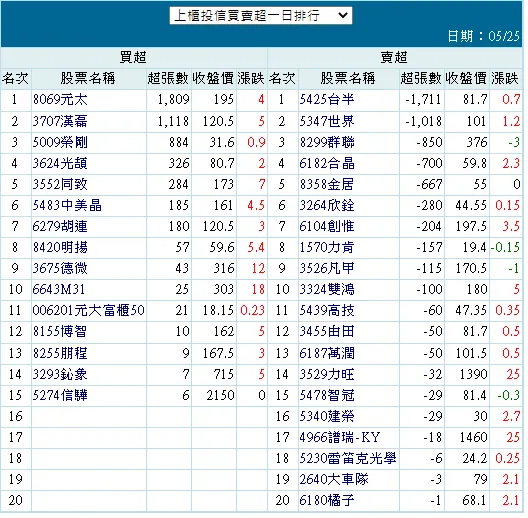Open stock link 8358金居
The height and width of the screenshot is (518, 528).
(x=327, y=185)
